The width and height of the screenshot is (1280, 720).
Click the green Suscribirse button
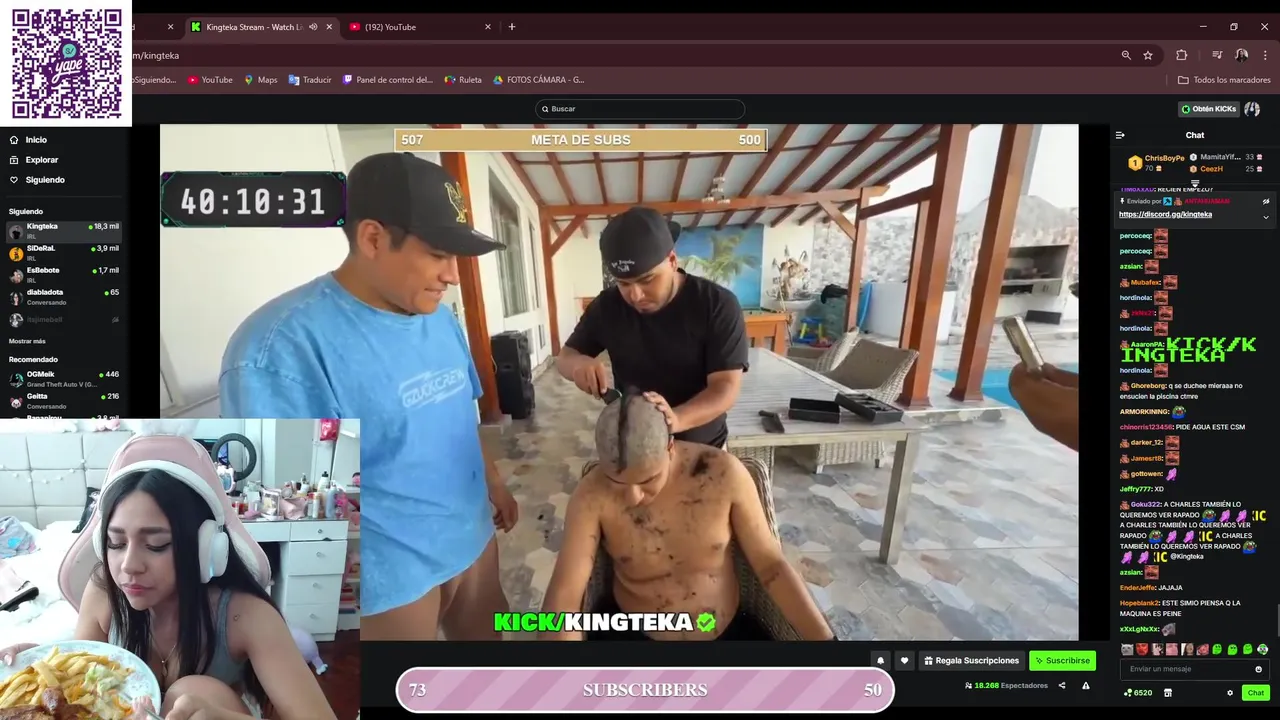pos(1062,660)
